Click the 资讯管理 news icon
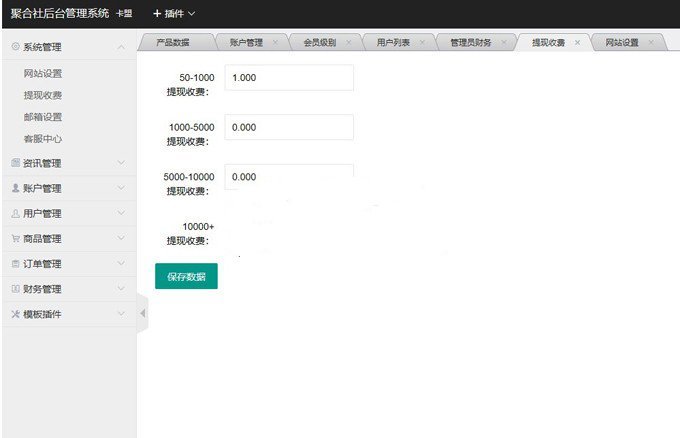The image size is (680, 438). (x=15, y=163)
